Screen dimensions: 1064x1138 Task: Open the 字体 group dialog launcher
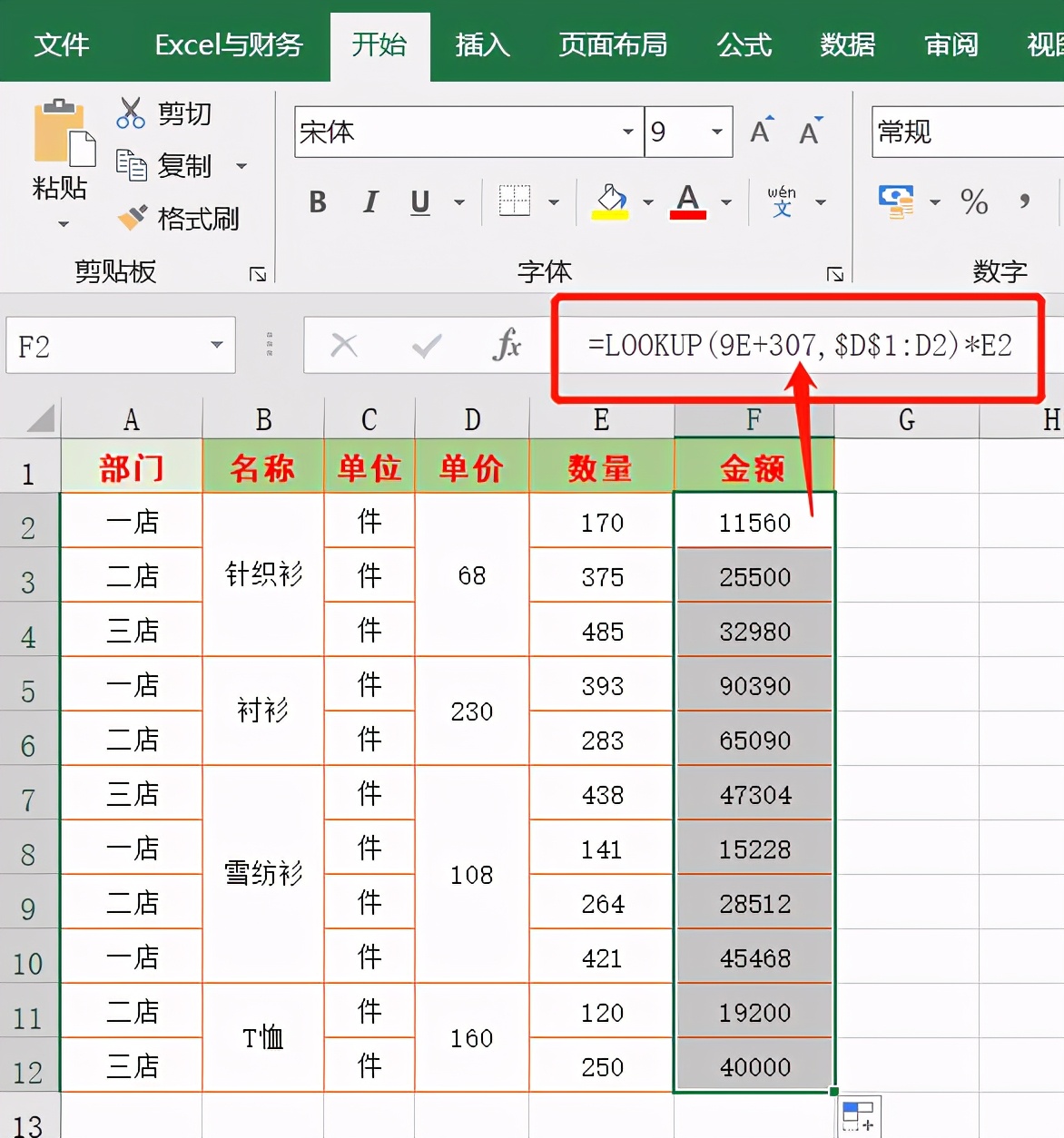click(x=834, y=272)
